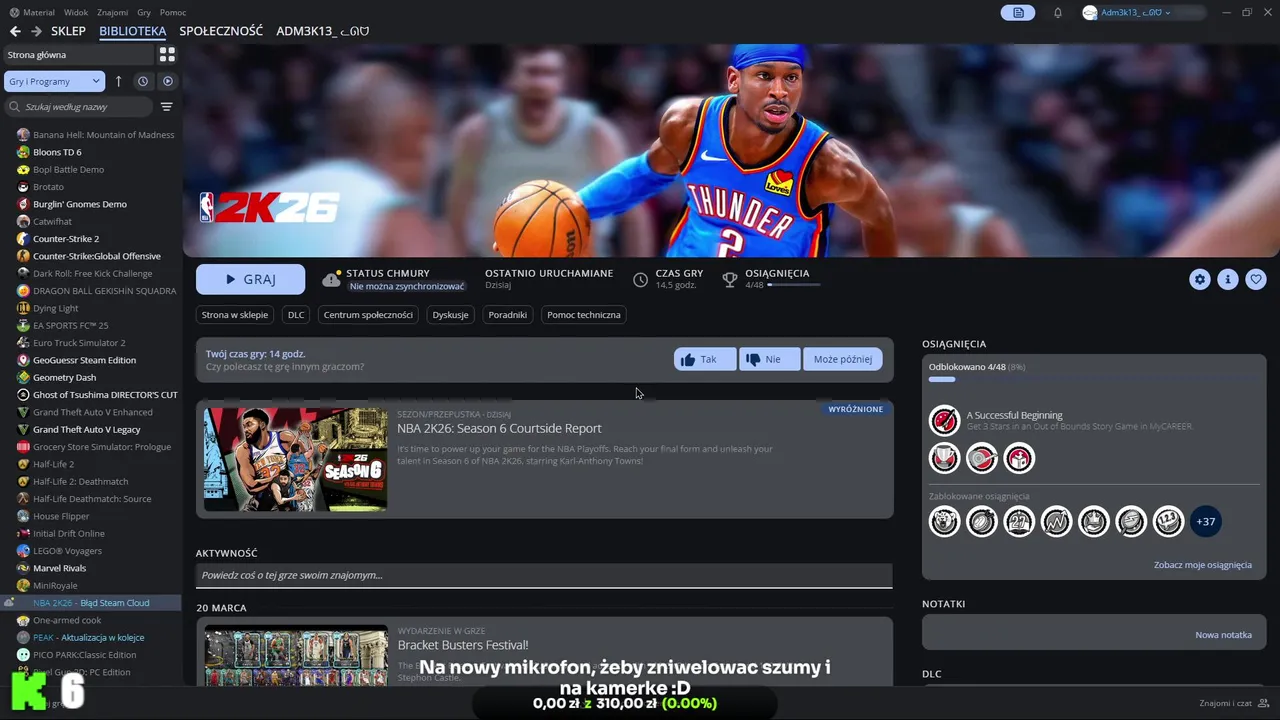Click Nowa notatka to add note
The image size is (1280, 720).
point(1223,635)
